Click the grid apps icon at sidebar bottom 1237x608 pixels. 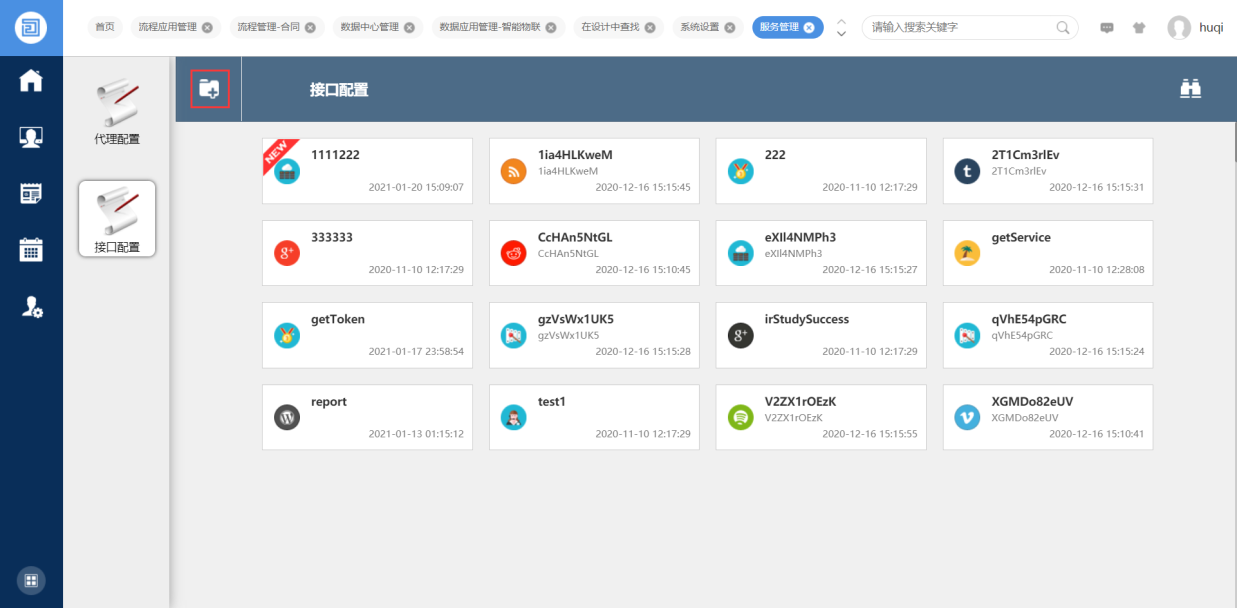coord(31,580)
